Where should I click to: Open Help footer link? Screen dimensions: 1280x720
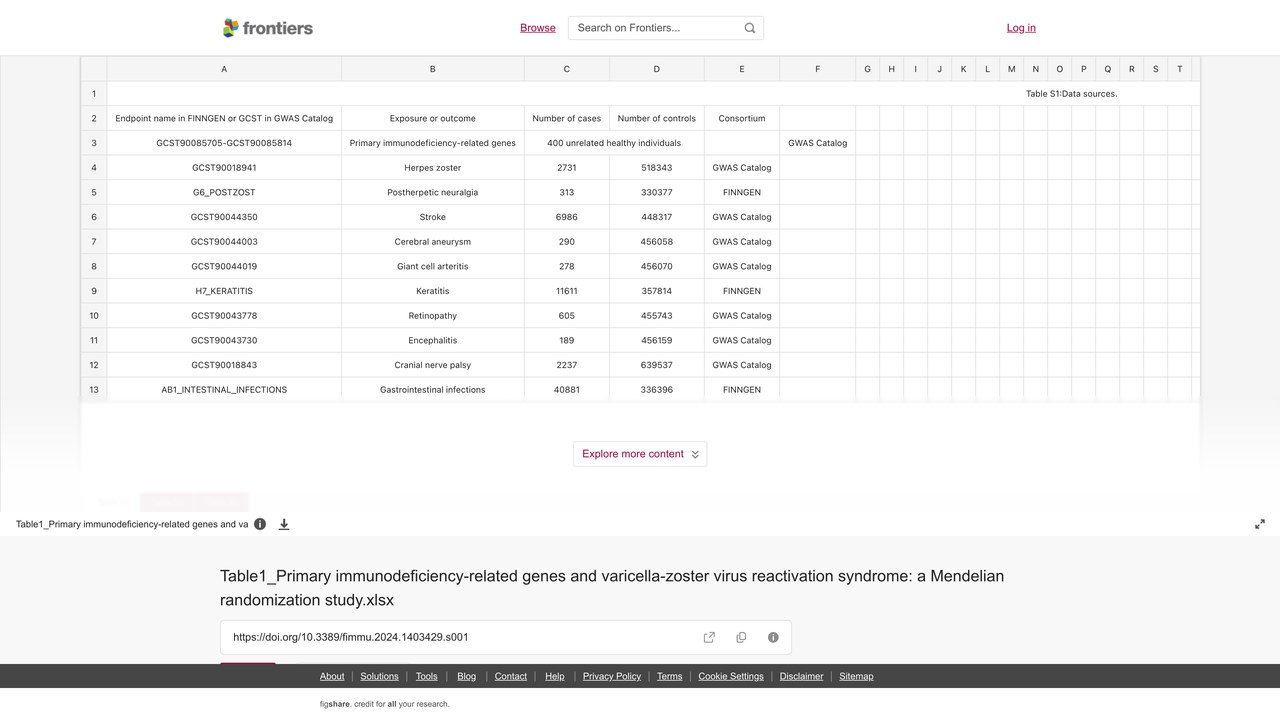(x=555, y=676)
